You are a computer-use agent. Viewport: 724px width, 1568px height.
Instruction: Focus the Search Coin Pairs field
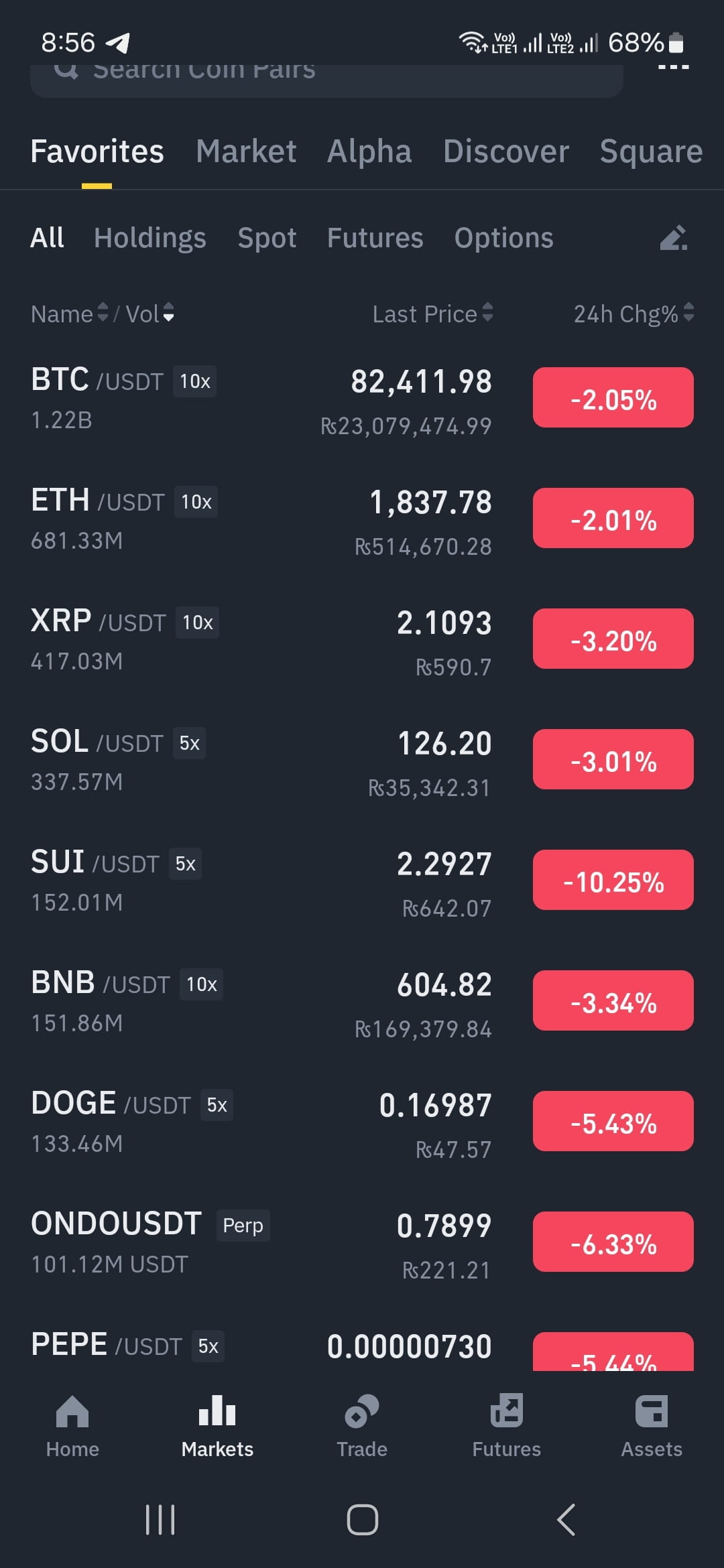[x=327, y=77]
